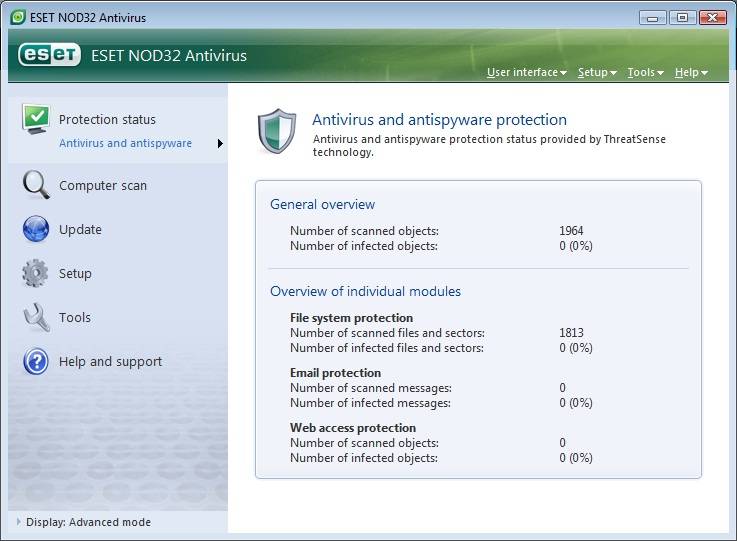Select Protection status in the sidebar

tap(107, 119)
